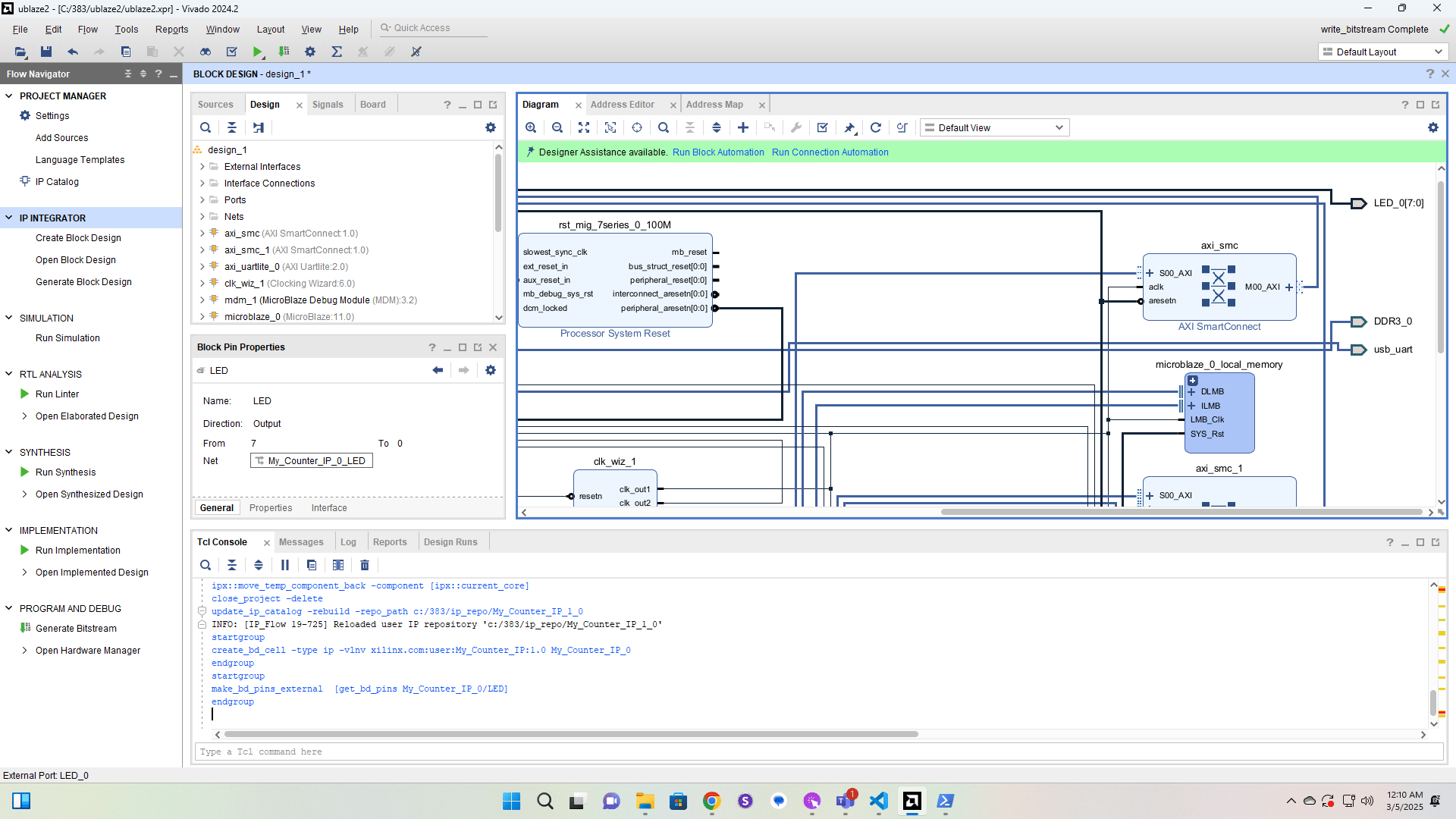
Task: Click the Add IP plus icon
Action: 743,127
